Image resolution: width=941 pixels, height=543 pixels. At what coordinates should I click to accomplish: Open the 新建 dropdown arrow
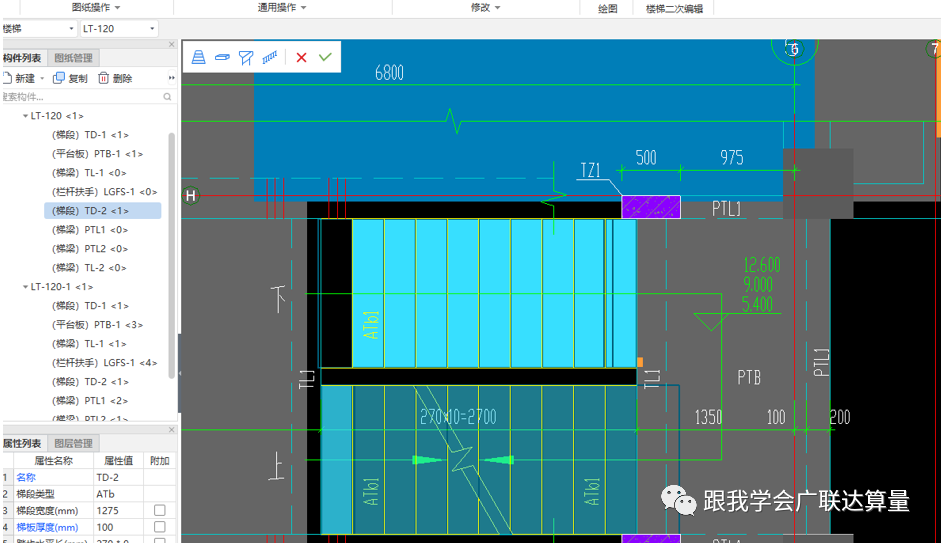pyautogui.click(x=42, y=79)
